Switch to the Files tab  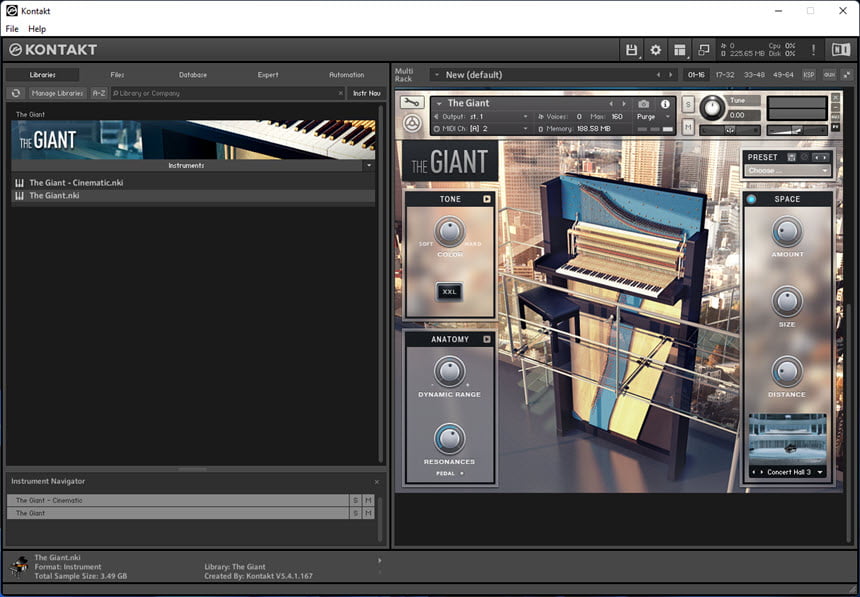(x=117, y=75)
